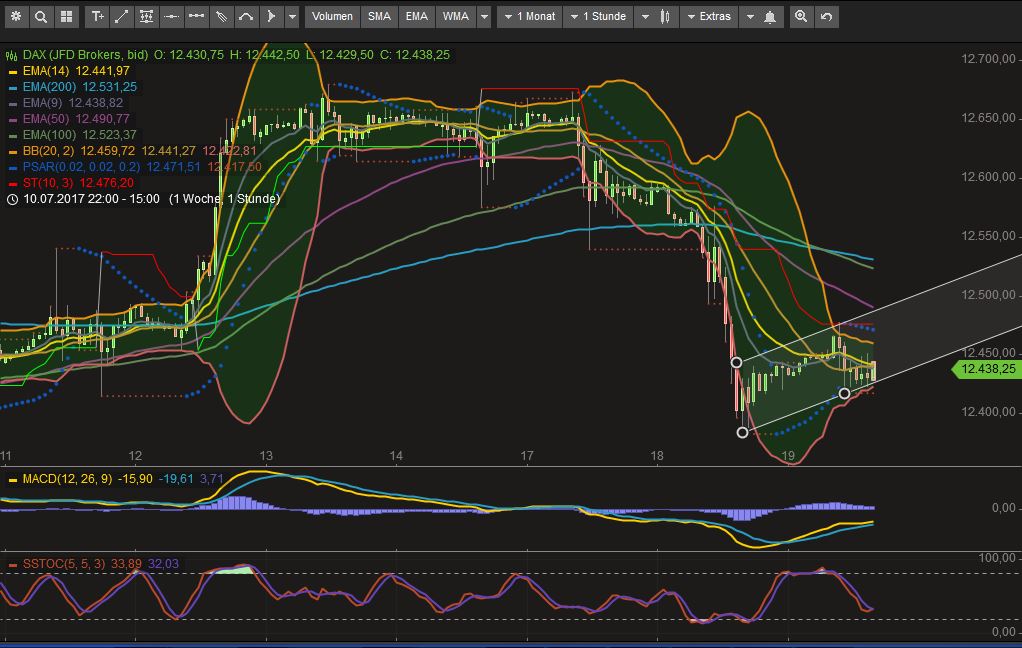Open the 1 Stunde interval dropdown
The height and width of the screenshot is (648, 1022).
[x=598, y=17]
